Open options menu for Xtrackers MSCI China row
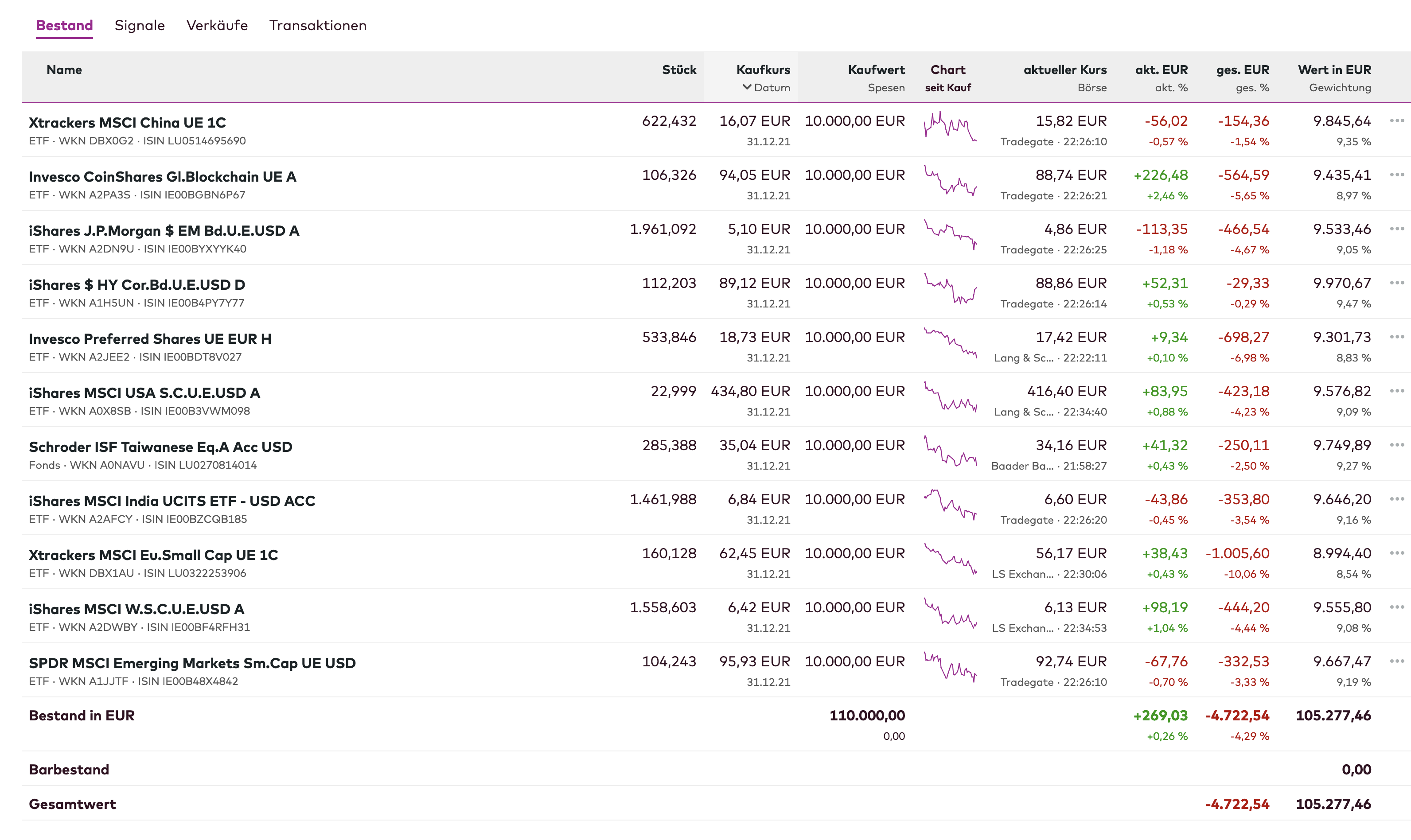Image resolution: width=1411 pixels, height=840 pixels. [1396, 121]
